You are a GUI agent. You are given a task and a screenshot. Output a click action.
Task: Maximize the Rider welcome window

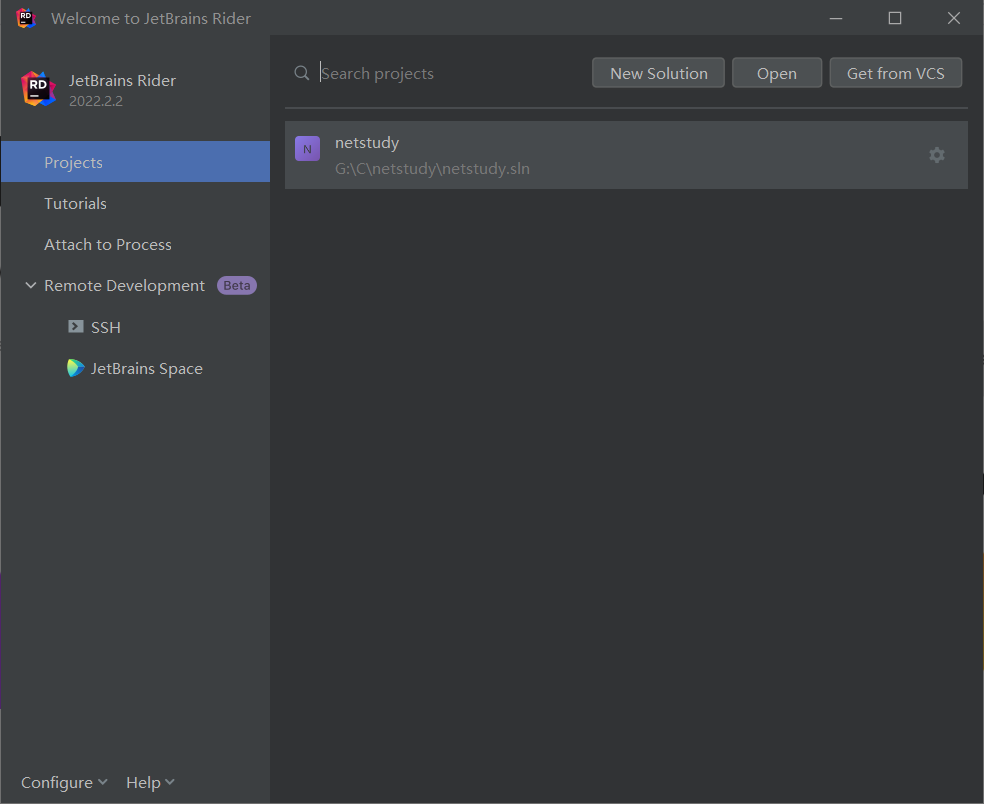click(x=895, y=18)
